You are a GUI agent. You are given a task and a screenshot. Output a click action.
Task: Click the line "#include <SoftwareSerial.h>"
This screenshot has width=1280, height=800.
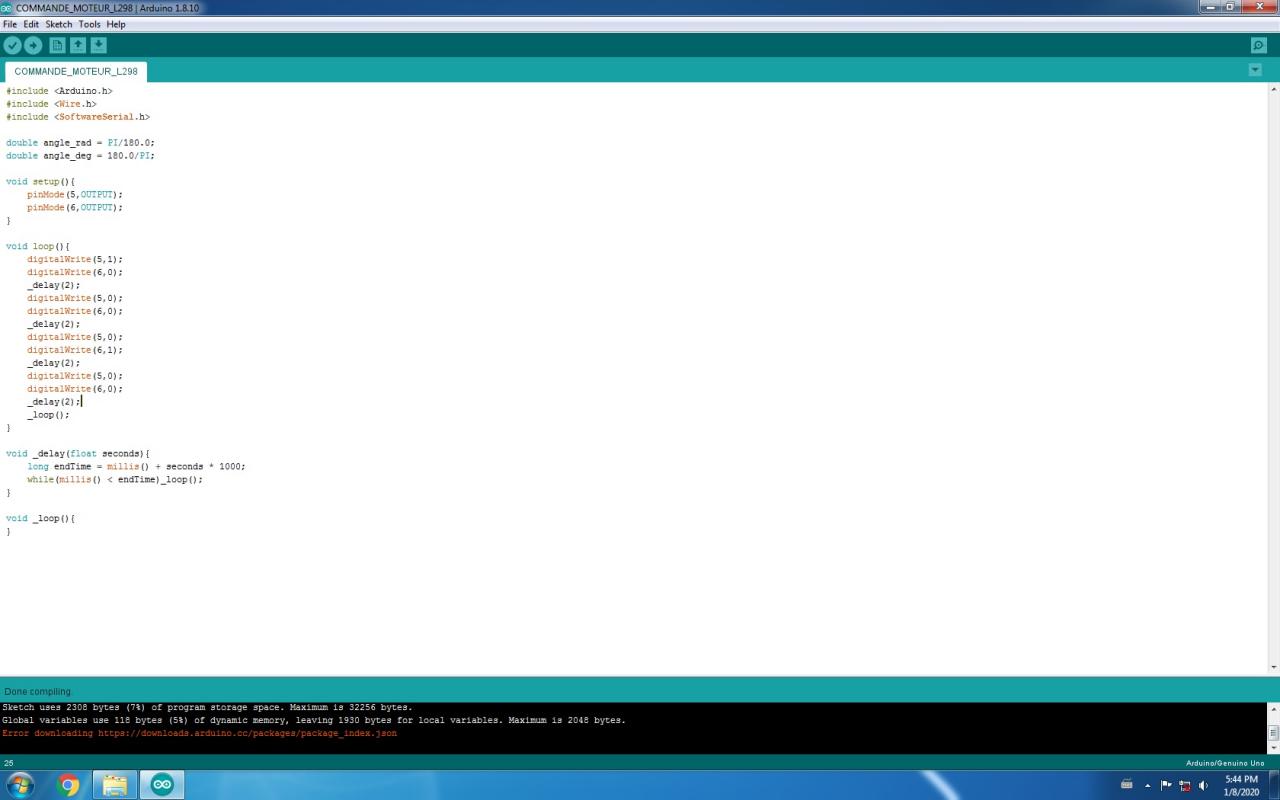pos(78,117)
